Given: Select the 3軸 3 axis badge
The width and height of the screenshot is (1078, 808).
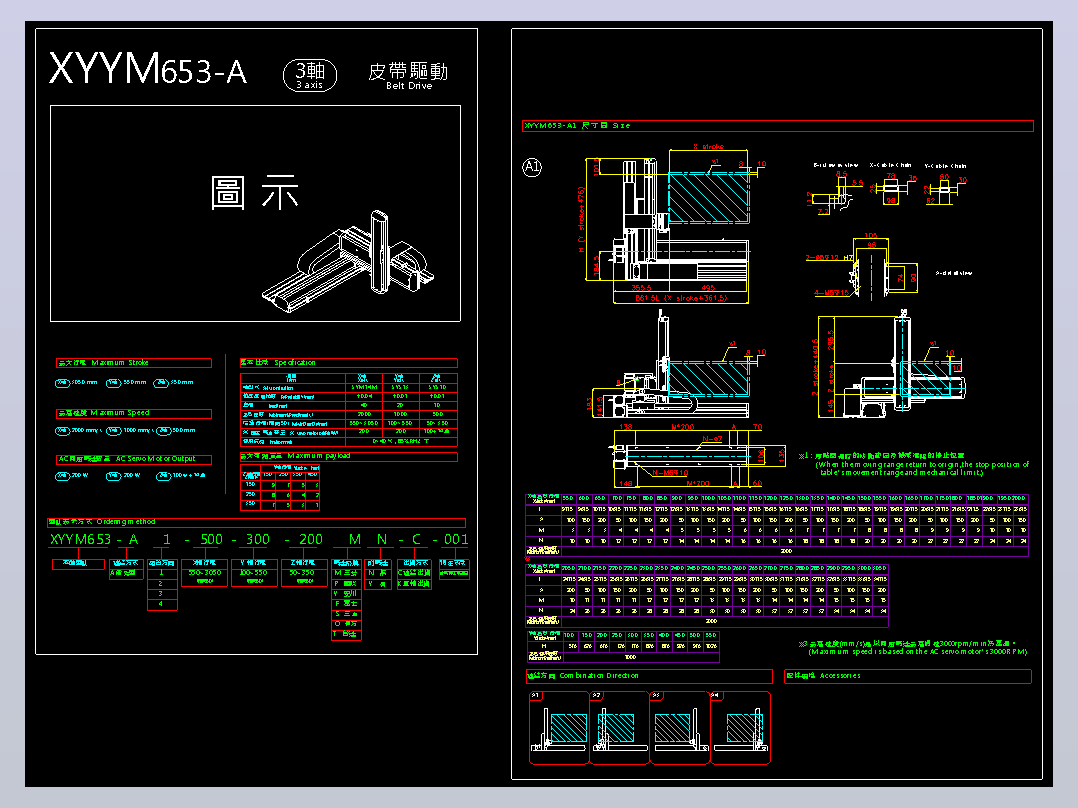Looking at the screenshot, I should click(x=310, y=75).
